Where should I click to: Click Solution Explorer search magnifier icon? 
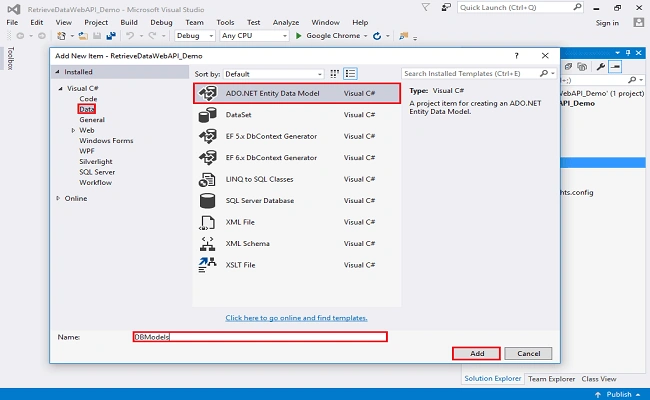click(632, 80)
